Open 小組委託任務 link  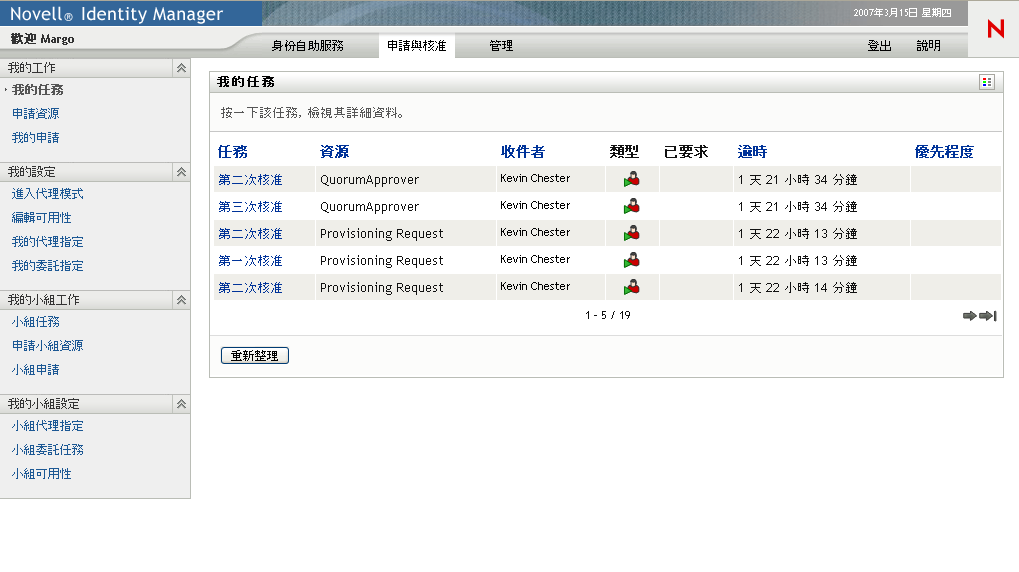(x=47, y=450)
